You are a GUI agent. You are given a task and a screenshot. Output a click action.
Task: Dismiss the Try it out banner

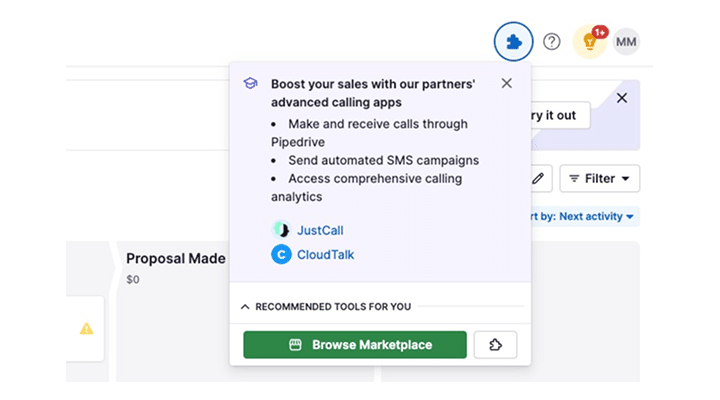click(x=622, y=98)
